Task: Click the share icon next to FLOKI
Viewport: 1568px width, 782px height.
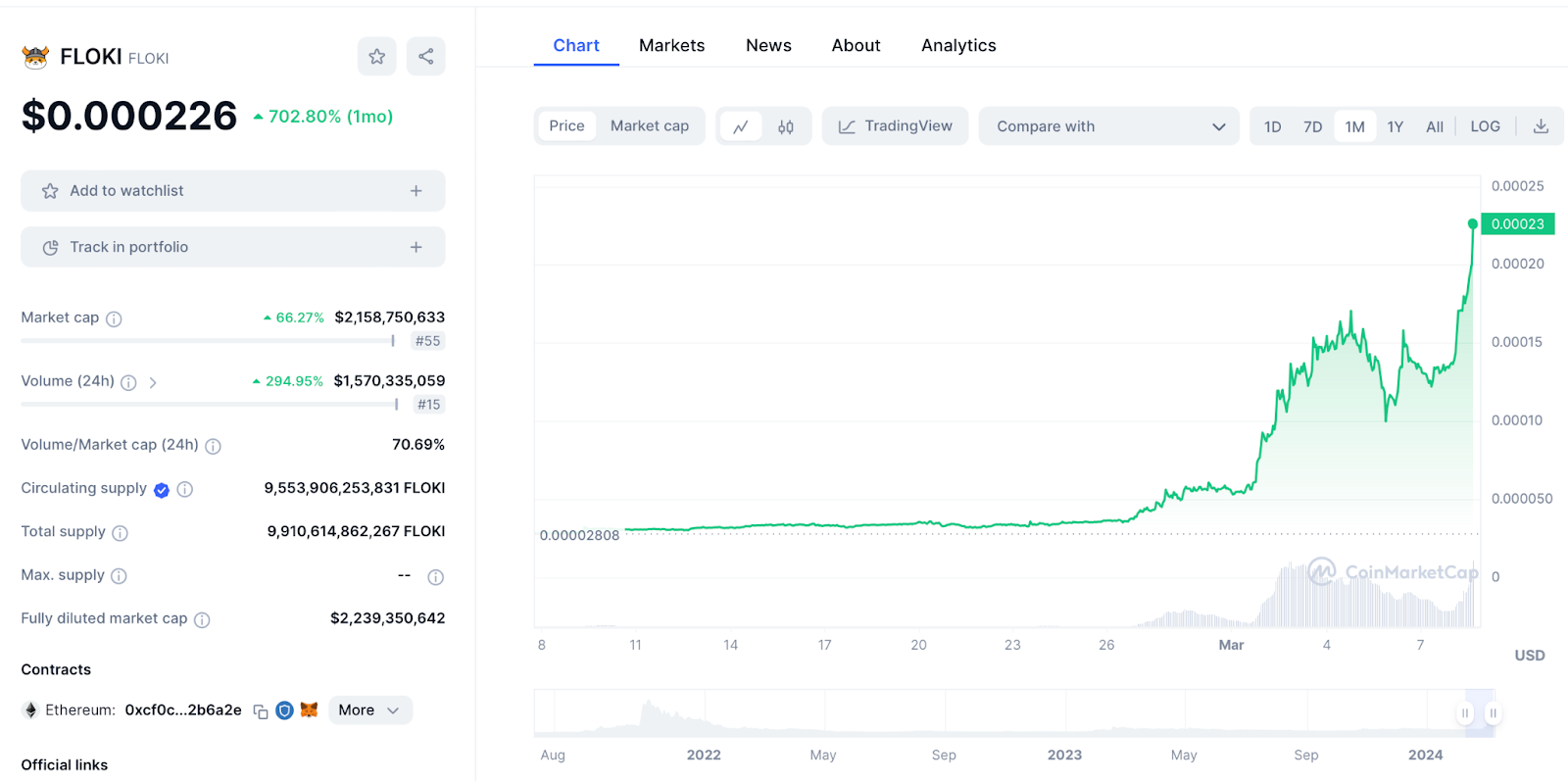Action: (426, 57)
